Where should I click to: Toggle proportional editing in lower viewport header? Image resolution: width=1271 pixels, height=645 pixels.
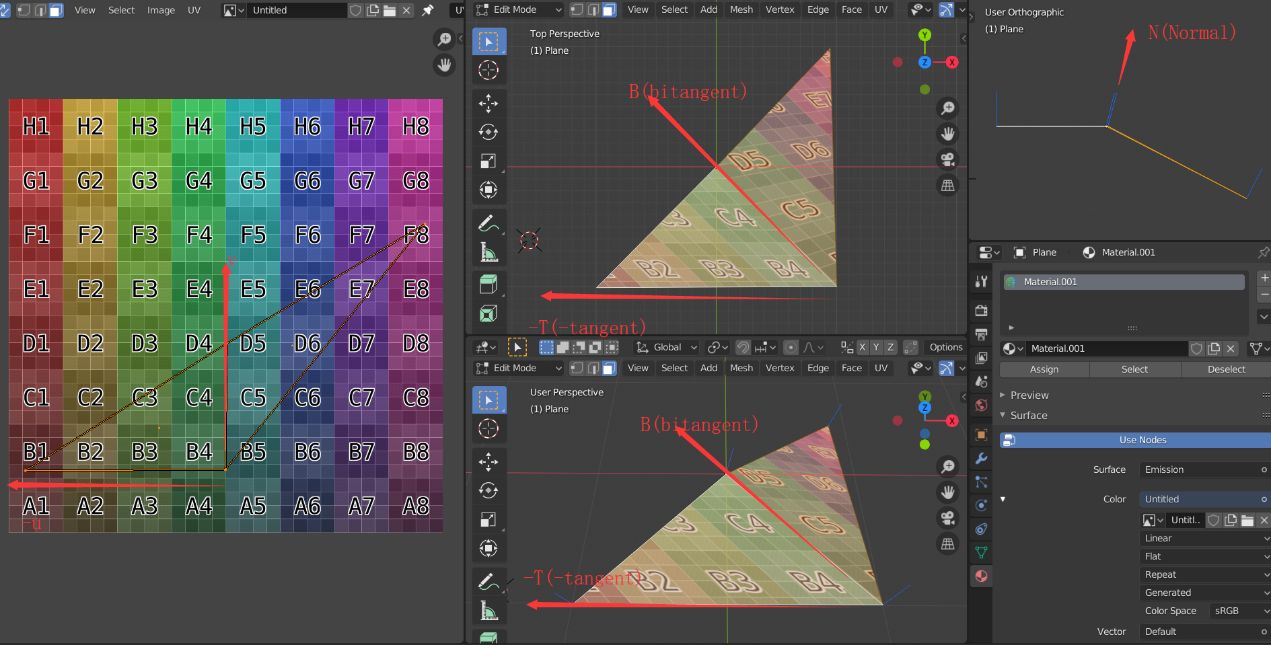tap(791, 347)
